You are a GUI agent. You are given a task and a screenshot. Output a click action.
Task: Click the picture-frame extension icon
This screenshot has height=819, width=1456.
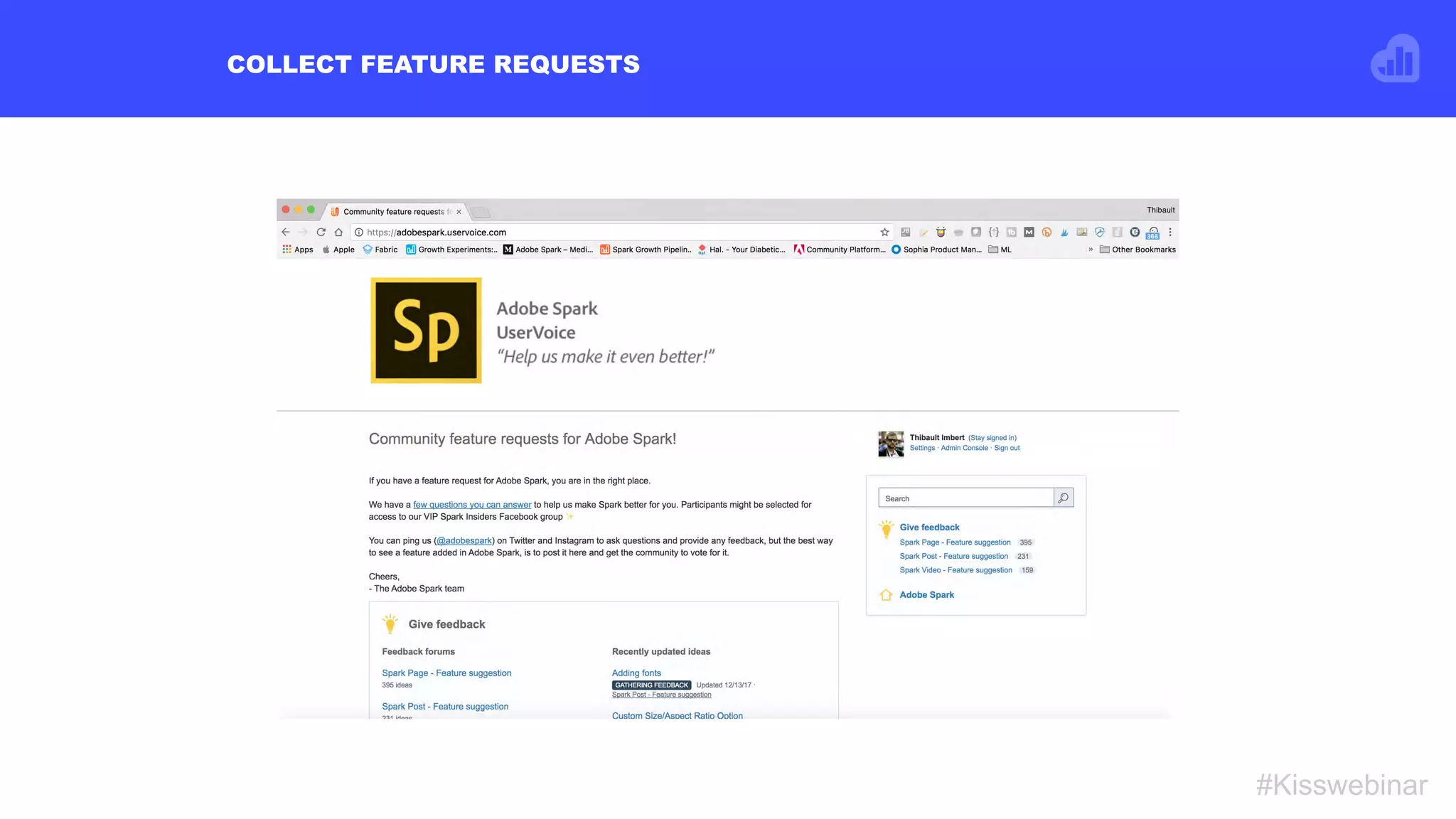point(1082,232)
